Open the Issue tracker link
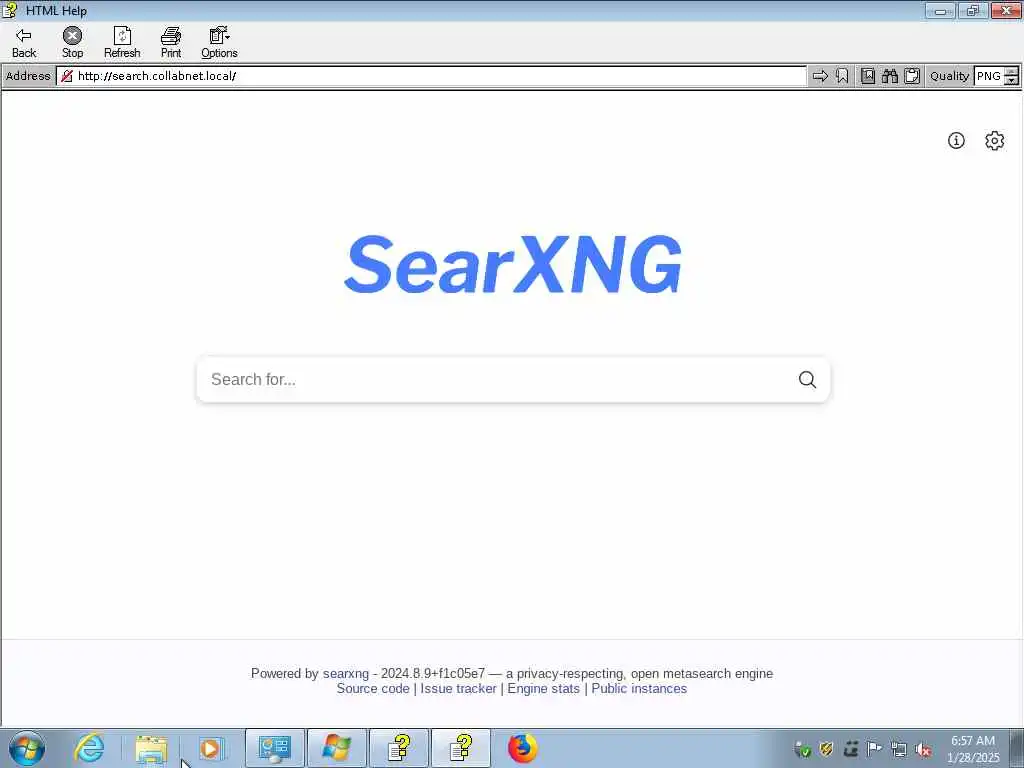Screen dimensions: 1024x768 [458, 688]
